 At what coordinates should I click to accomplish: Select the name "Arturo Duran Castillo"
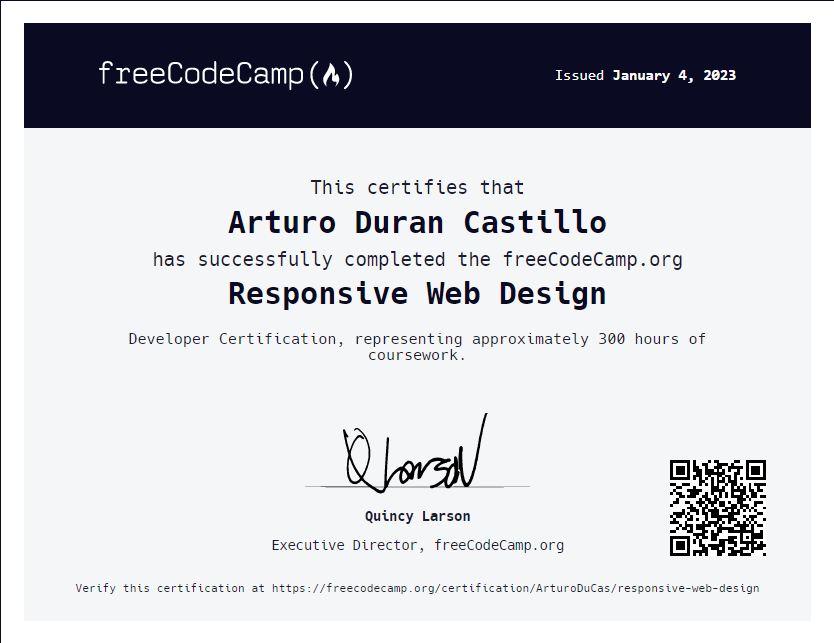[x=418, y=222]
